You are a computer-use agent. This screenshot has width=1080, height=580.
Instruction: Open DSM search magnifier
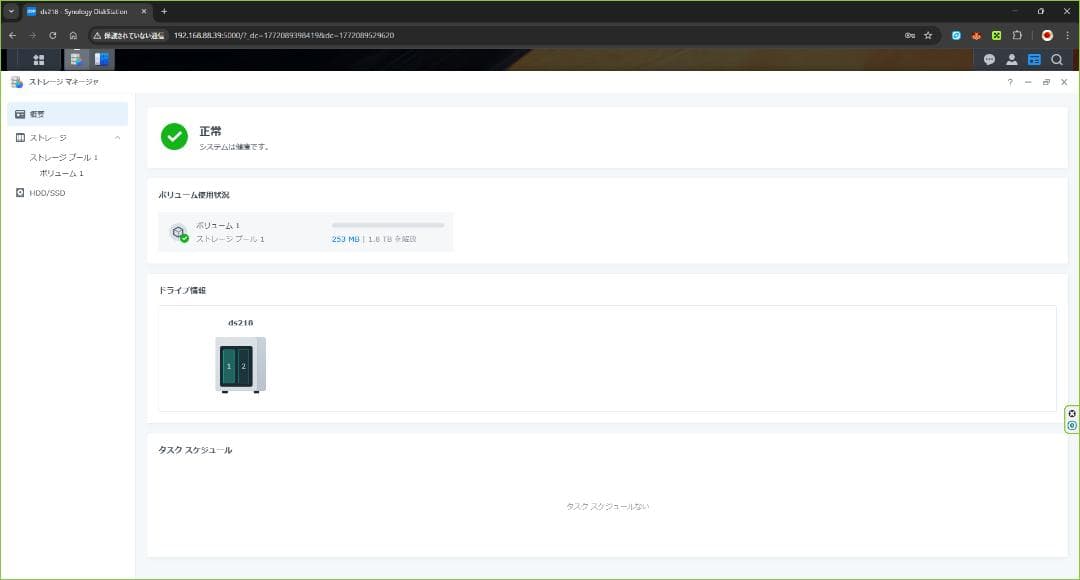tap(1057, 60)
